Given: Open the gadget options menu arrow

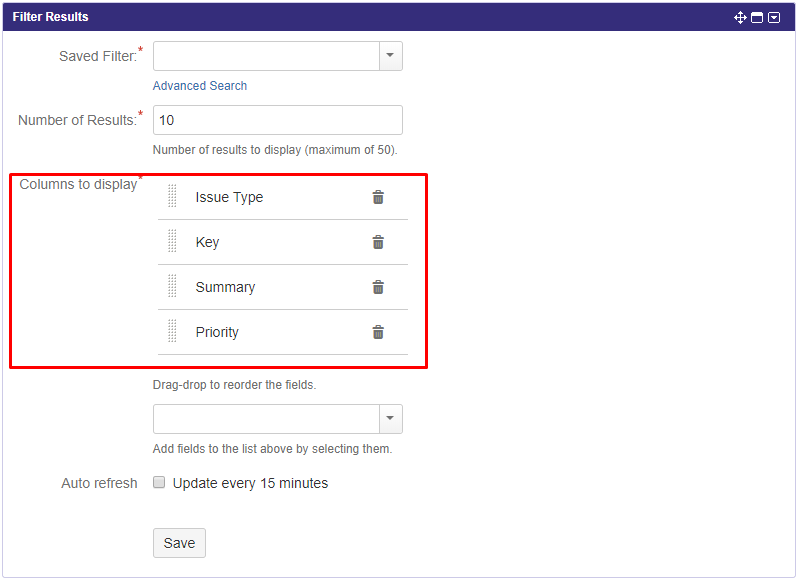Looking at the screenshot, I should point(774,17).
